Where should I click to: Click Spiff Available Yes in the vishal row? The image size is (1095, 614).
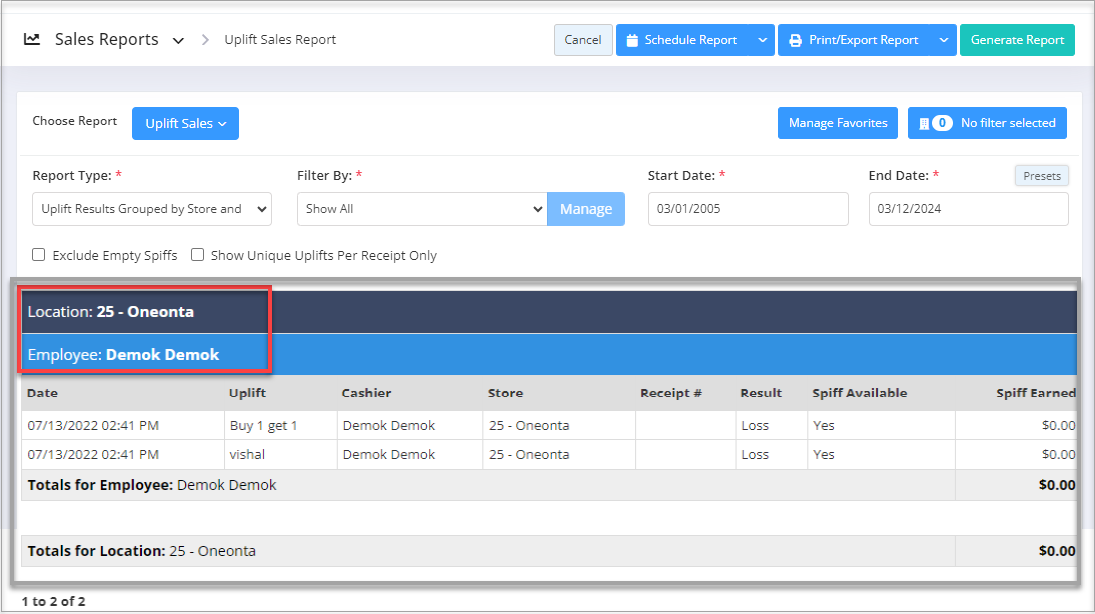point(824,454)
